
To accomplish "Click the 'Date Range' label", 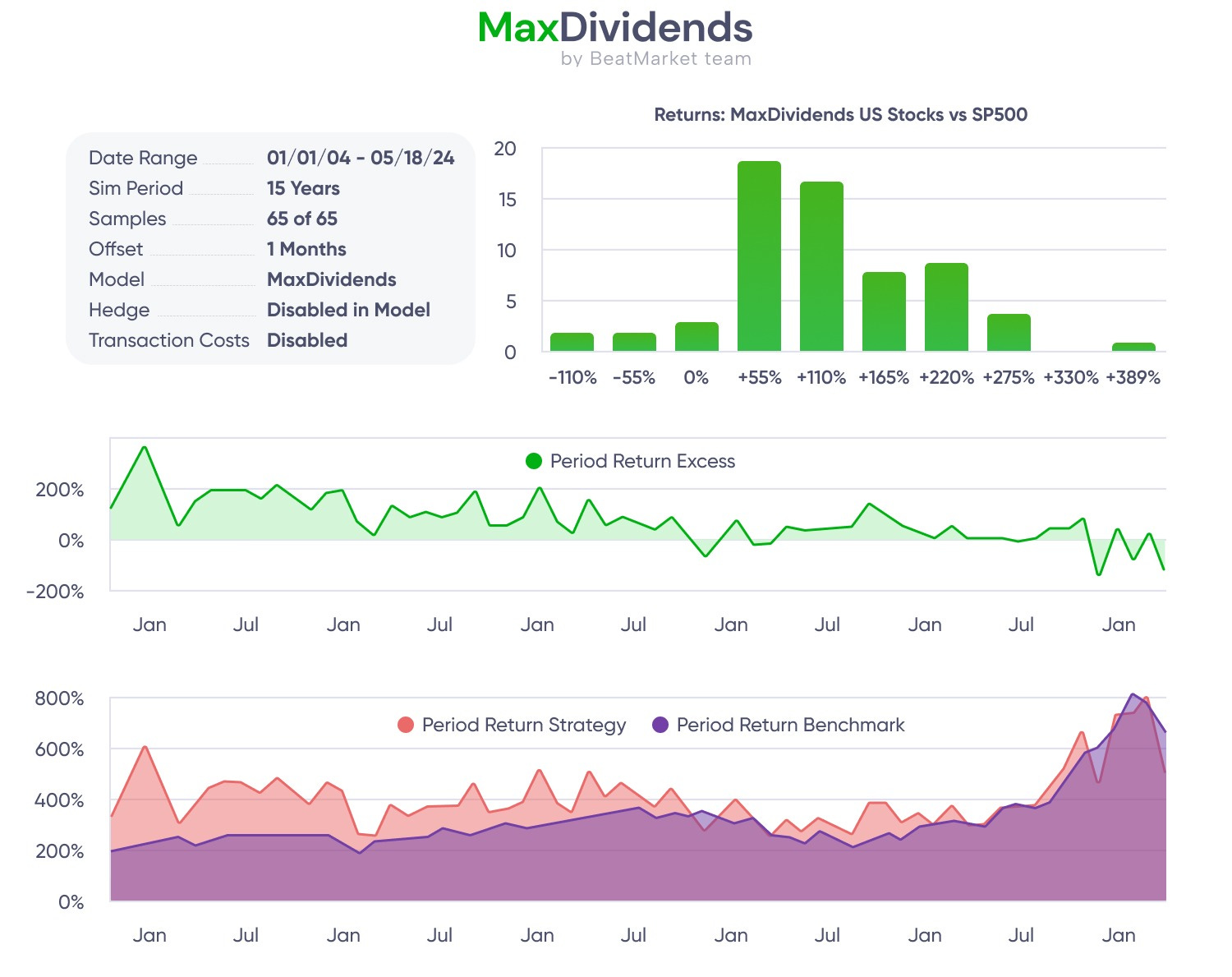I will (x=143, y=158).
